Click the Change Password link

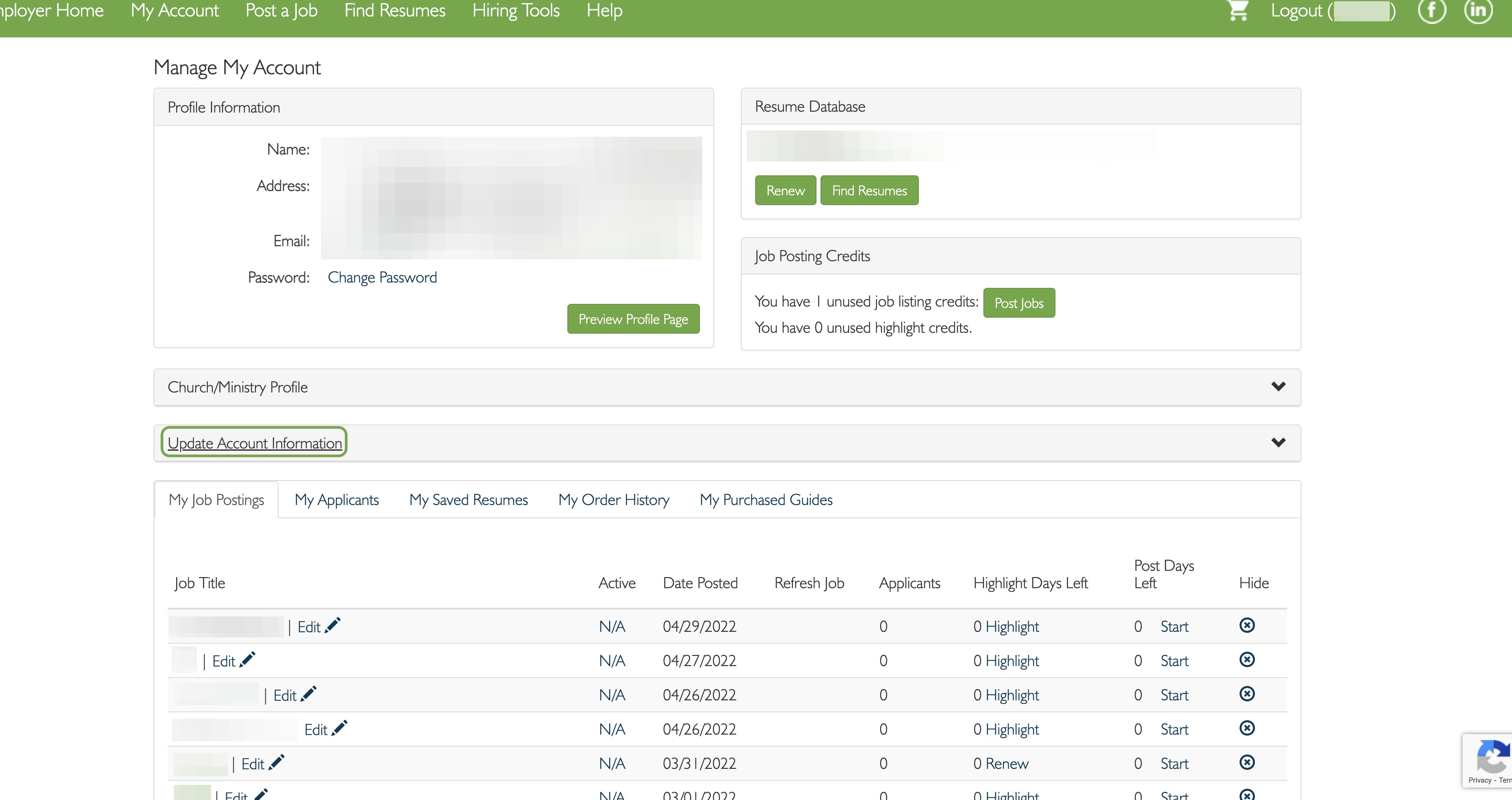tap(382, 277)
